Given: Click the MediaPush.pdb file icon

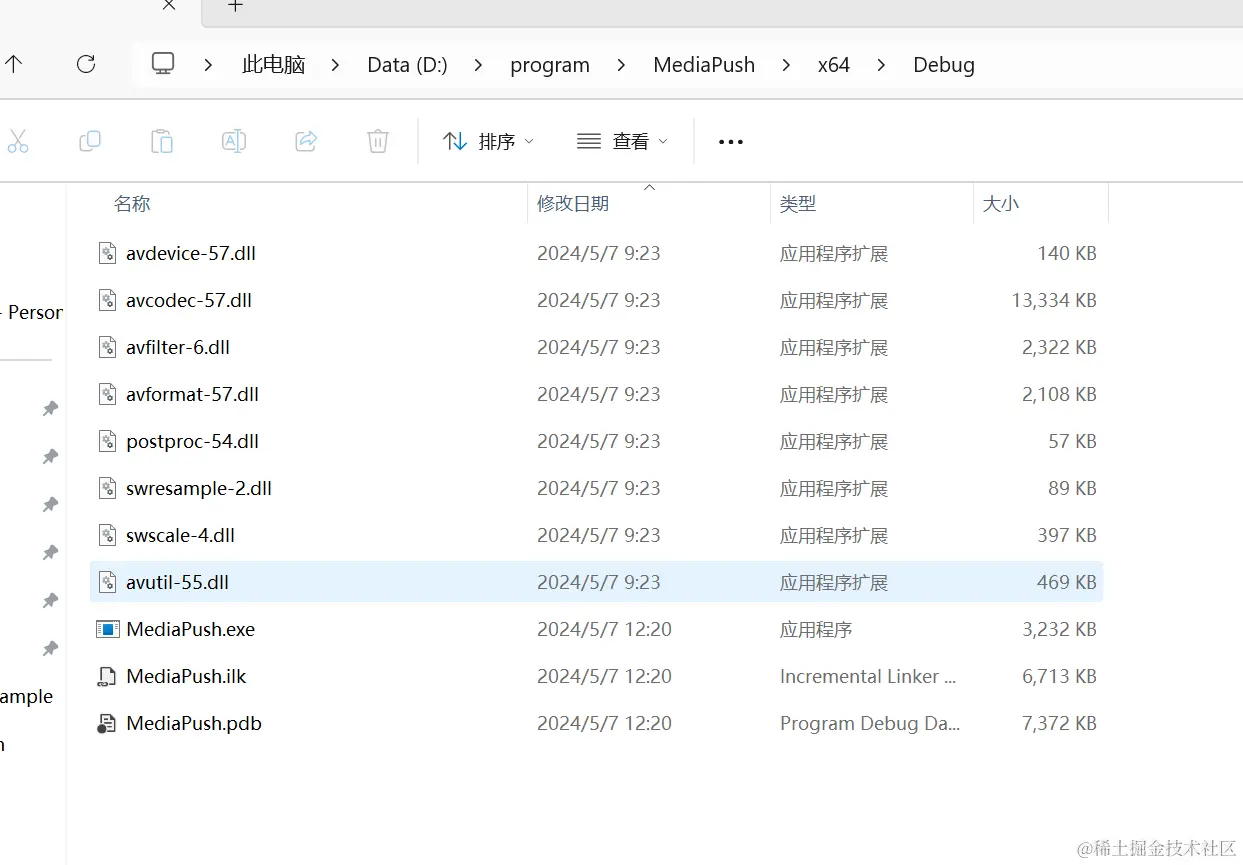Looking at the screenshot, I should pos(107,724).
